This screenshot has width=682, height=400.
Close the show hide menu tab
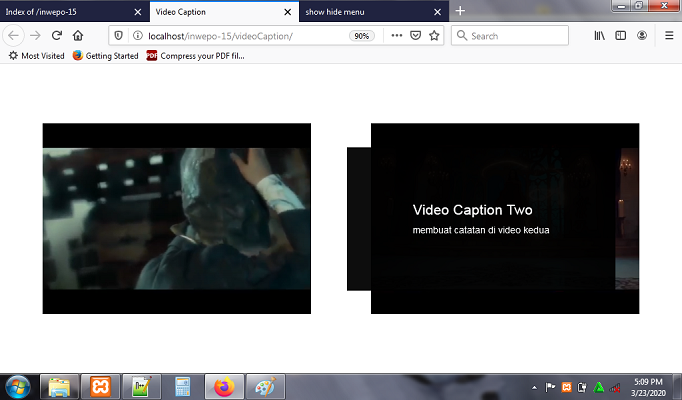[438, 12]
